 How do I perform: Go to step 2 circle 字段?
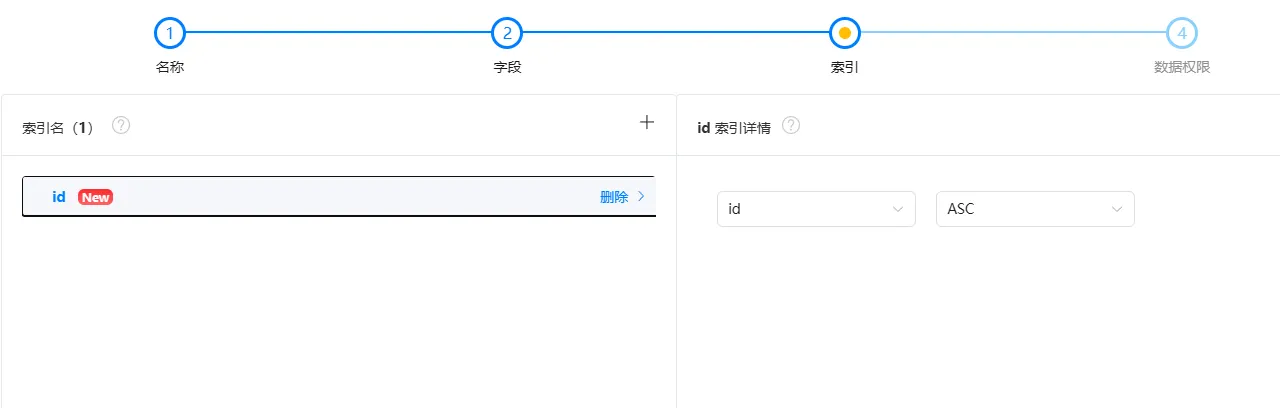click(x=507, y=33)
